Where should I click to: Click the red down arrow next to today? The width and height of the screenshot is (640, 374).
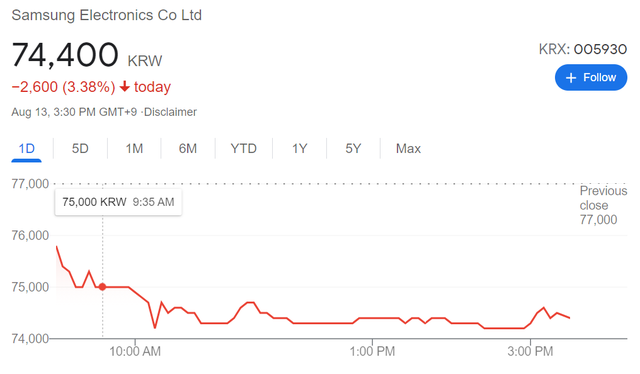[x=125, y=87]
